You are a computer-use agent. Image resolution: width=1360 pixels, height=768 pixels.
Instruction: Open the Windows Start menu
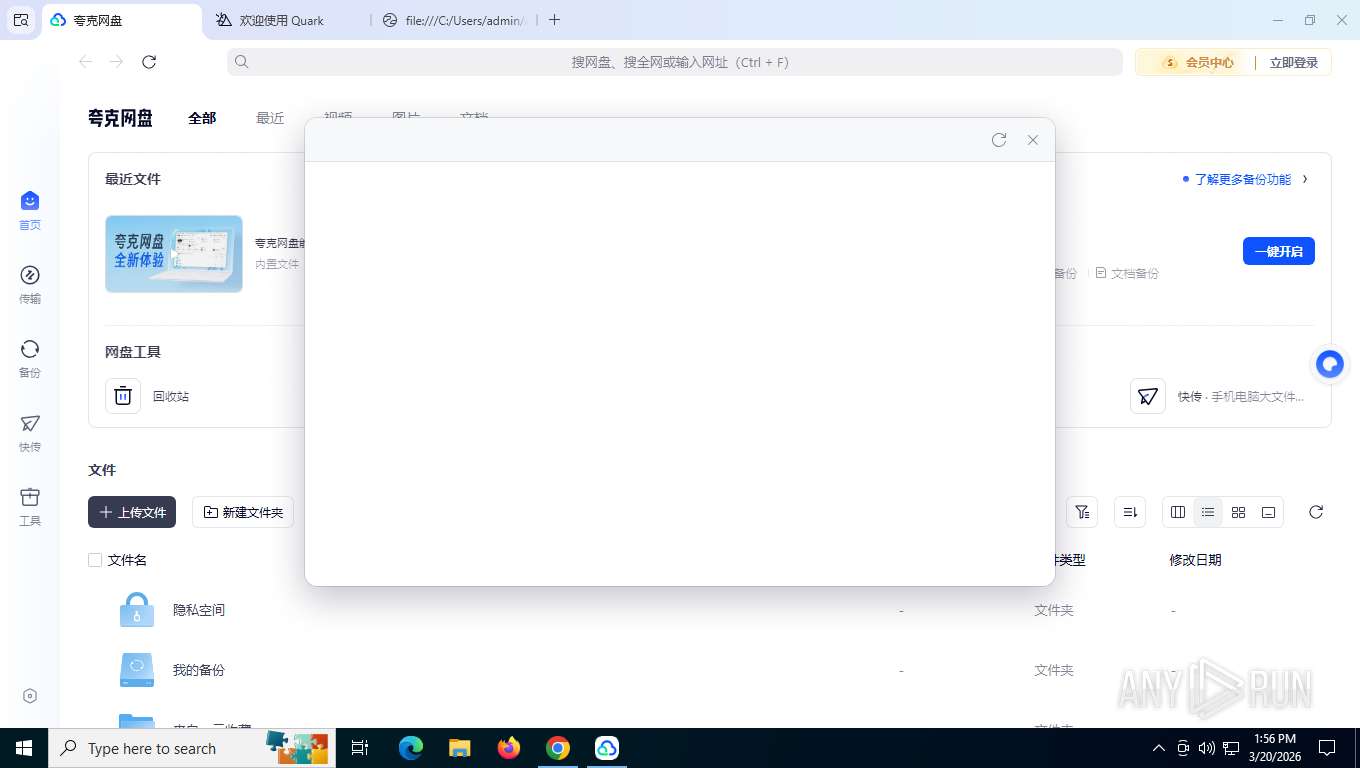pyautogui.click(x=23, y=748)
